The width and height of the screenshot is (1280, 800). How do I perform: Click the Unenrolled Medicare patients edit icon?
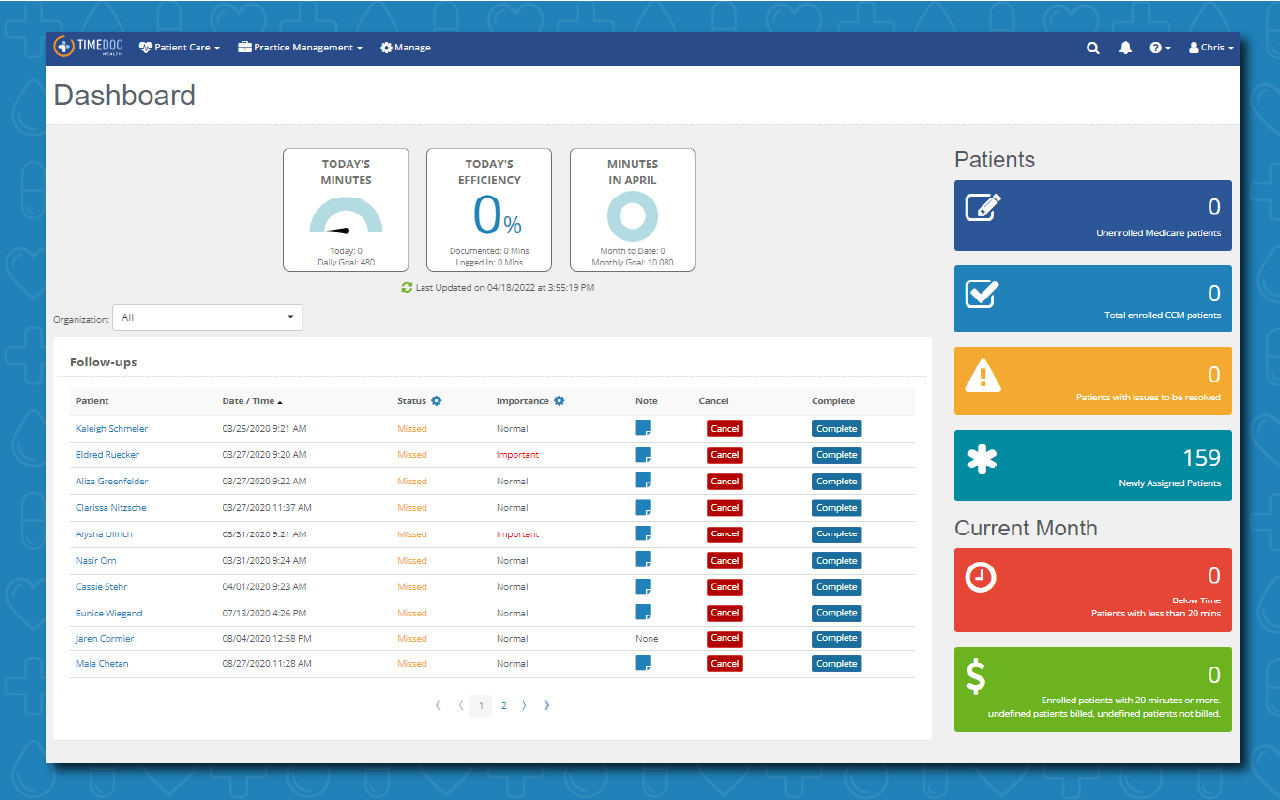pos(983,207)
